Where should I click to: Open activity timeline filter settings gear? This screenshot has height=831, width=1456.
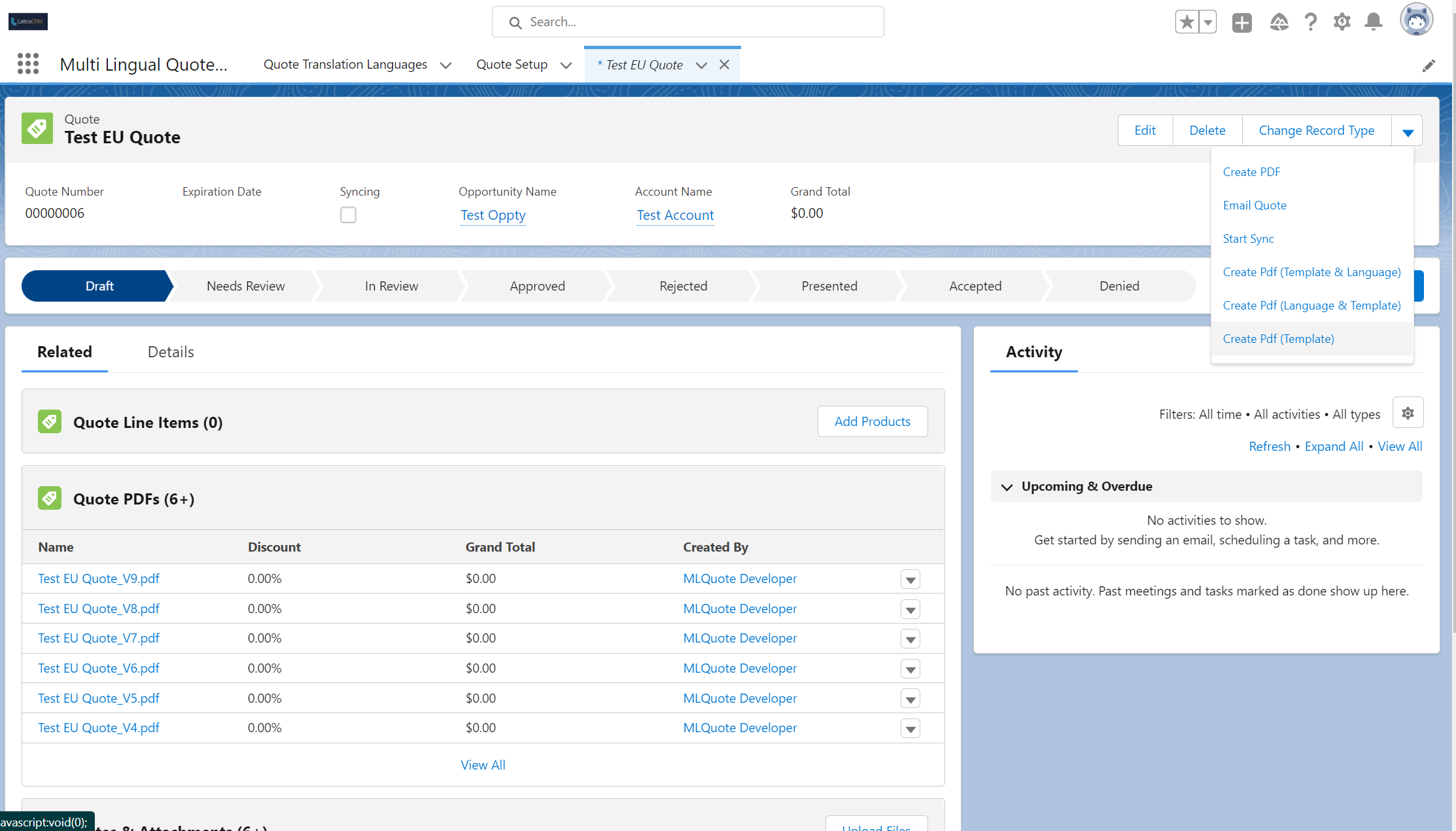[x=1408, y=413]
